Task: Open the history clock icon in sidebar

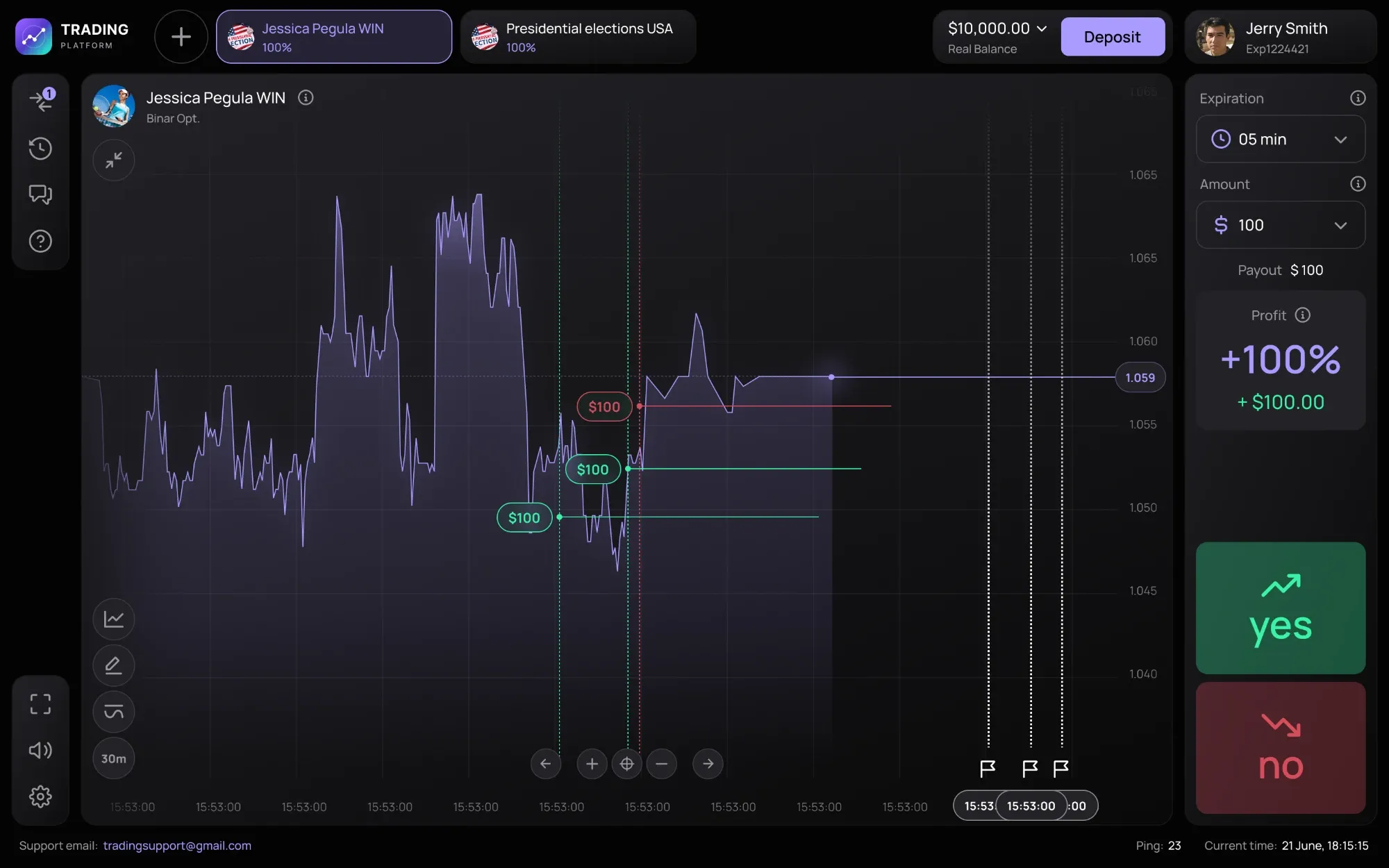Action: (40, 148)
